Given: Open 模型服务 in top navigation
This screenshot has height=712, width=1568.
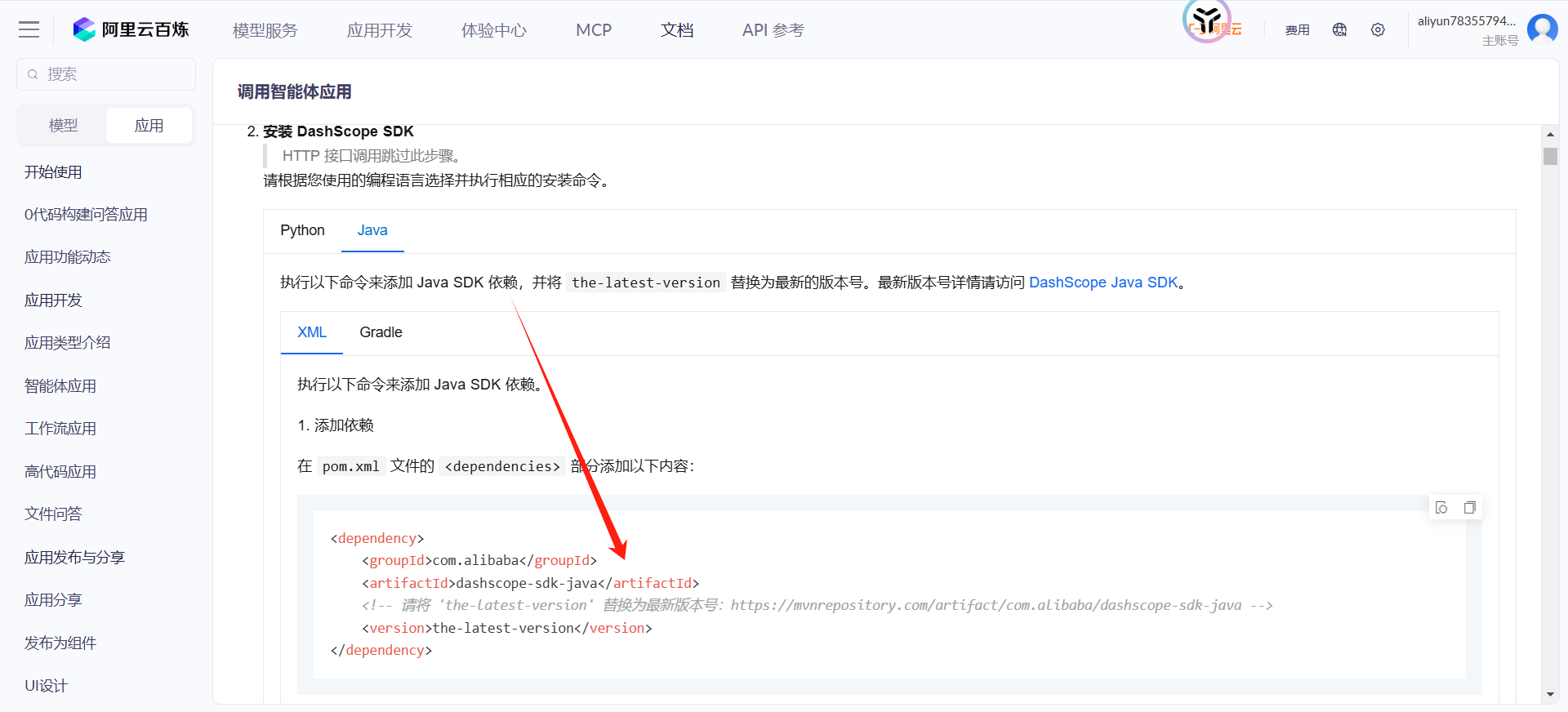Looking at the screenshot, I should pos(265,30).
